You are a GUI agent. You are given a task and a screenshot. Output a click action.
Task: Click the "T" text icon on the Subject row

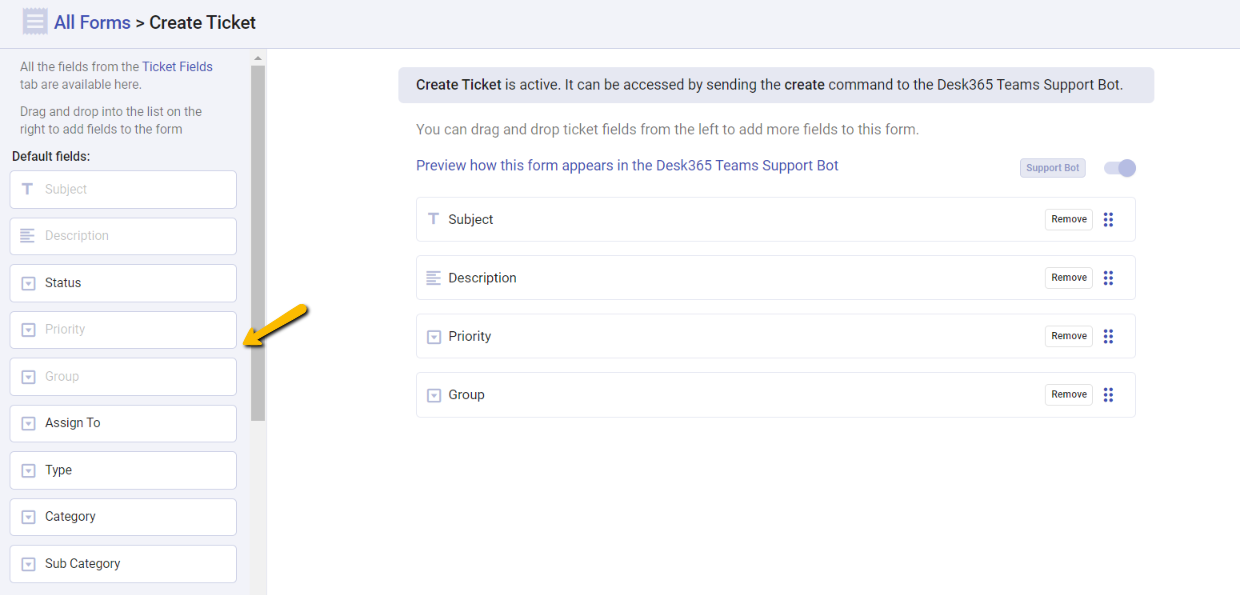434,219
